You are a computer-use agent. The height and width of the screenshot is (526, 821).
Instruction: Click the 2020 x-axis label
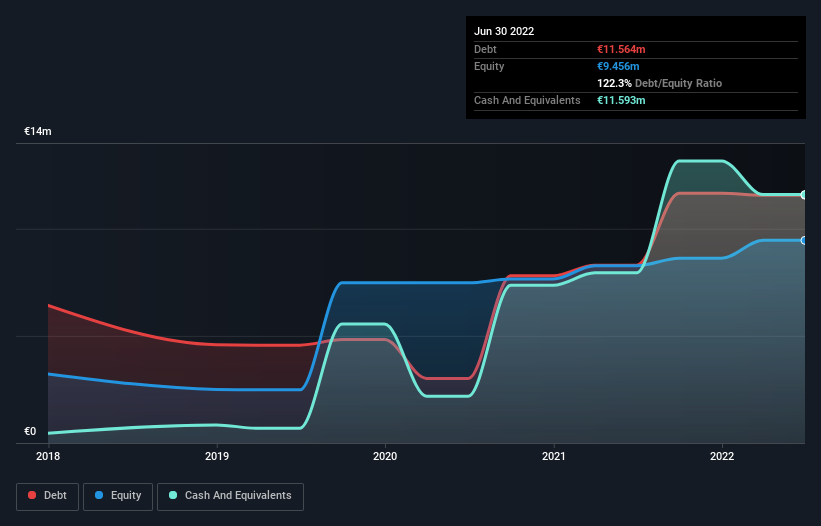click(x=385, y=456)
